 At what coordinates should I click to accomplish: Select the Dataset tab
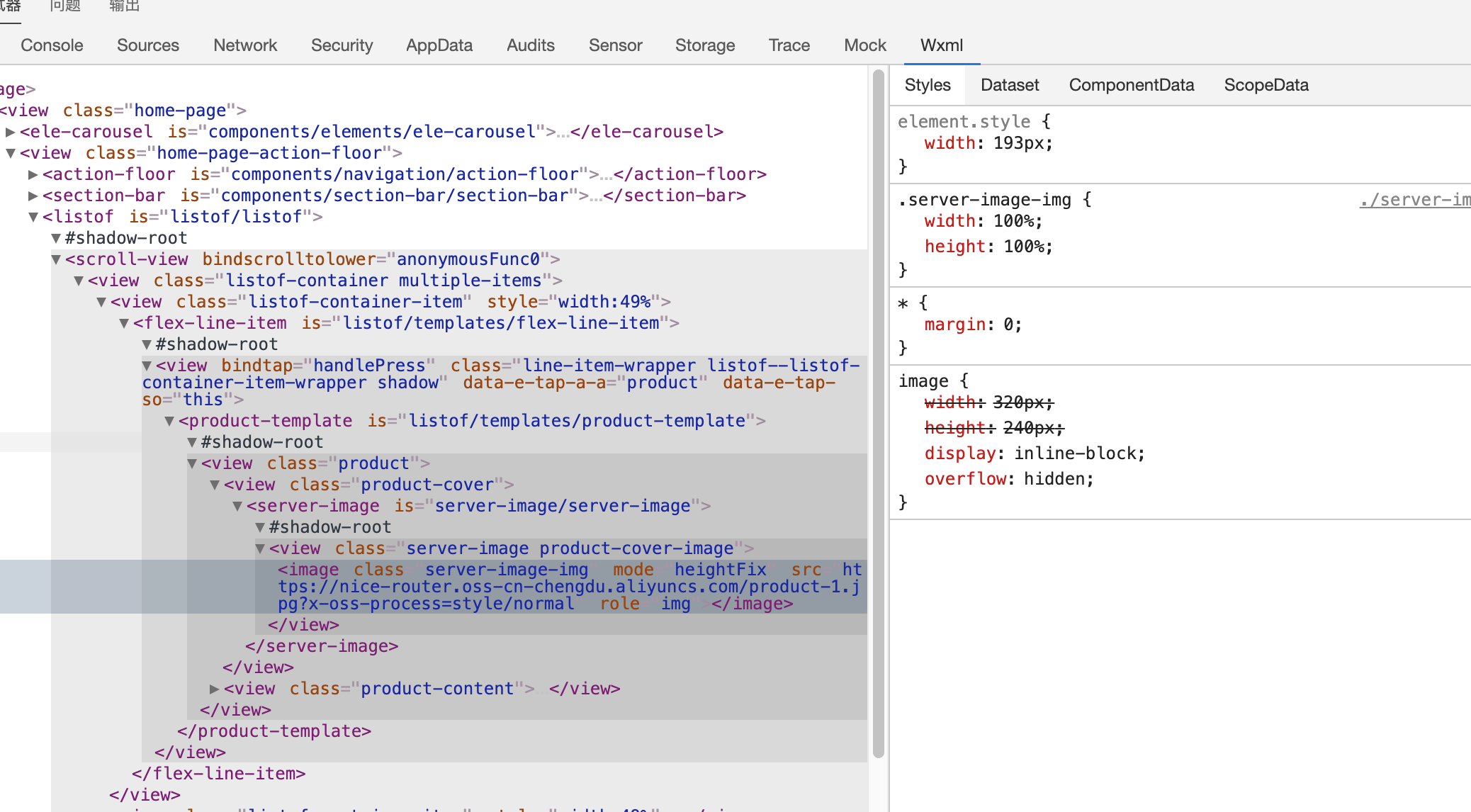[1010, 85]
